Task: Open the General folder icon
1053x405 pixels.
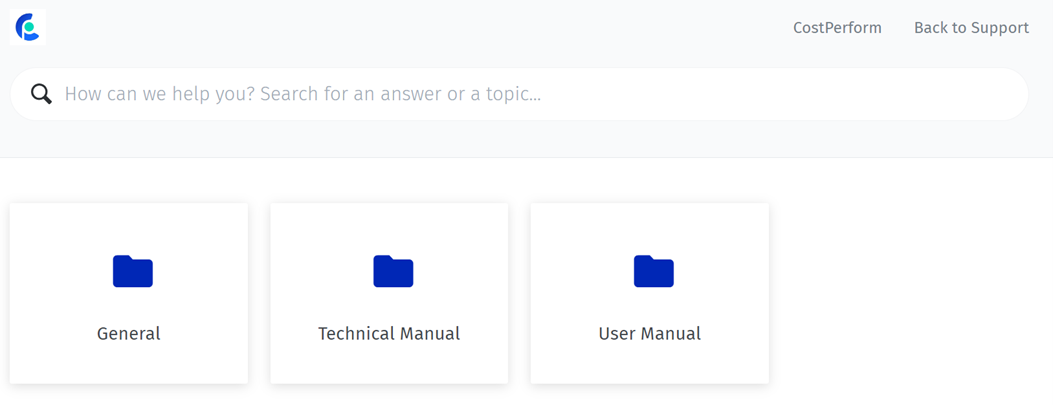Action: pos(133,271)
